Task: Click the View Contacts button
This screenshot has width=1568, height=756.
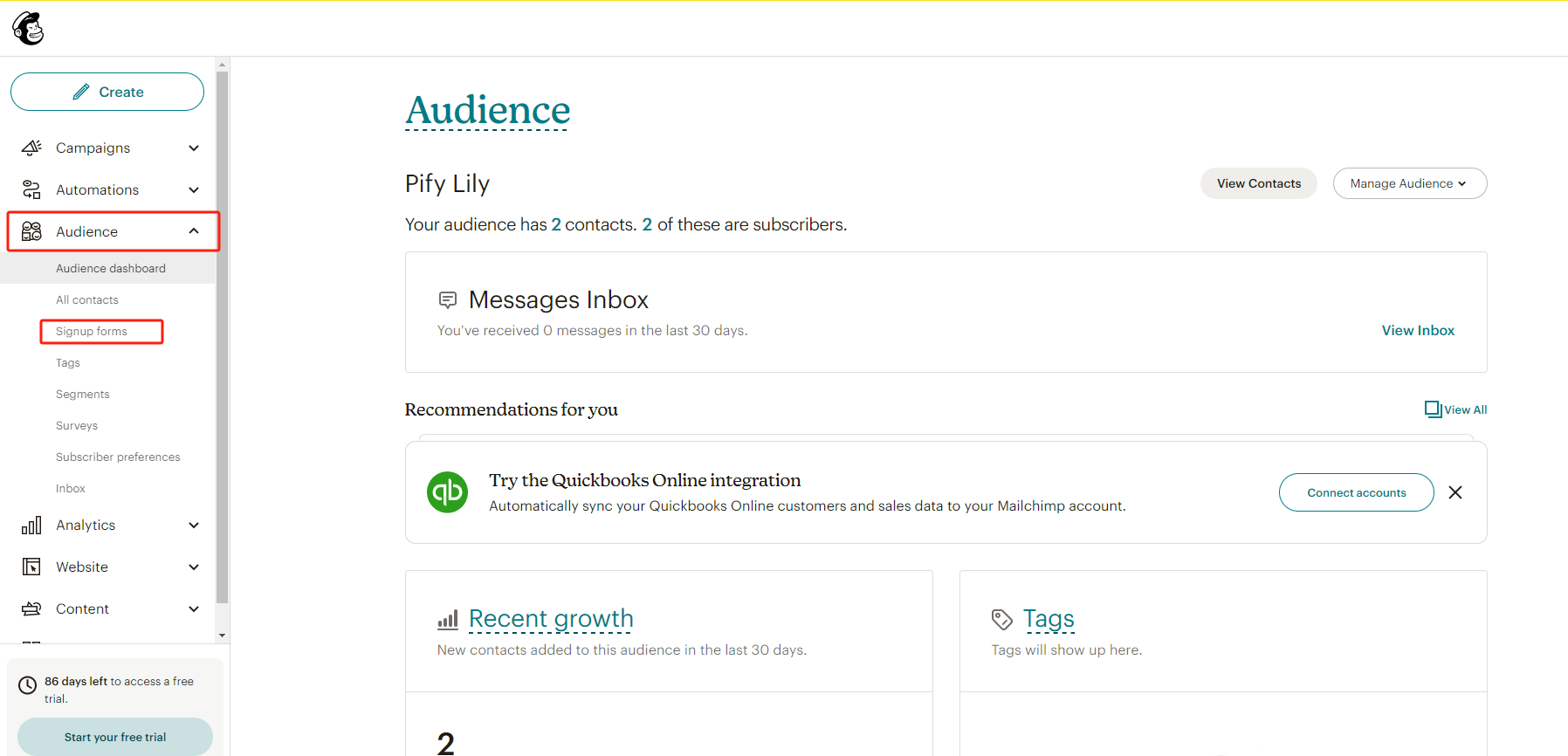Action: pyautogui.click(x=1259, y=183)
